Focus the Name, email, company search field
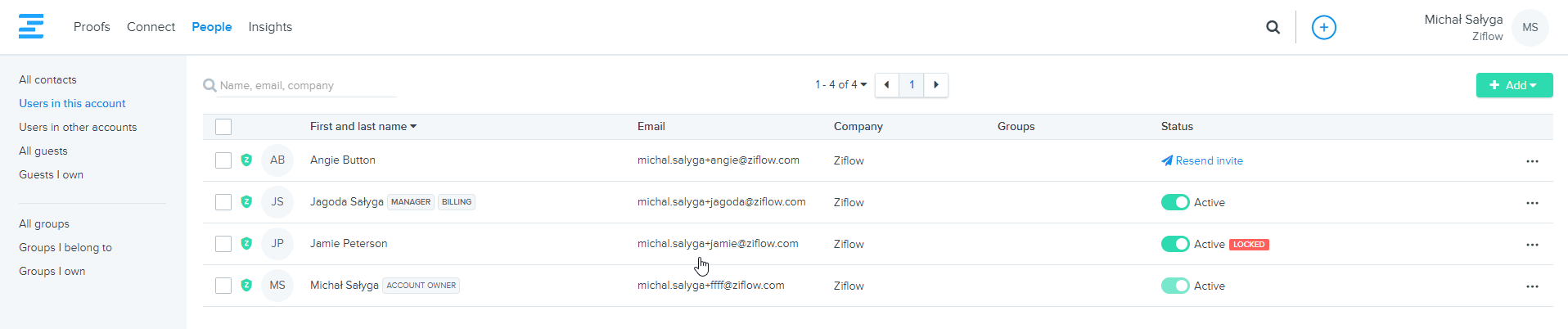The height and width of the screenshot is (329, 1568). pyautogui.click(x=307, y=85)
